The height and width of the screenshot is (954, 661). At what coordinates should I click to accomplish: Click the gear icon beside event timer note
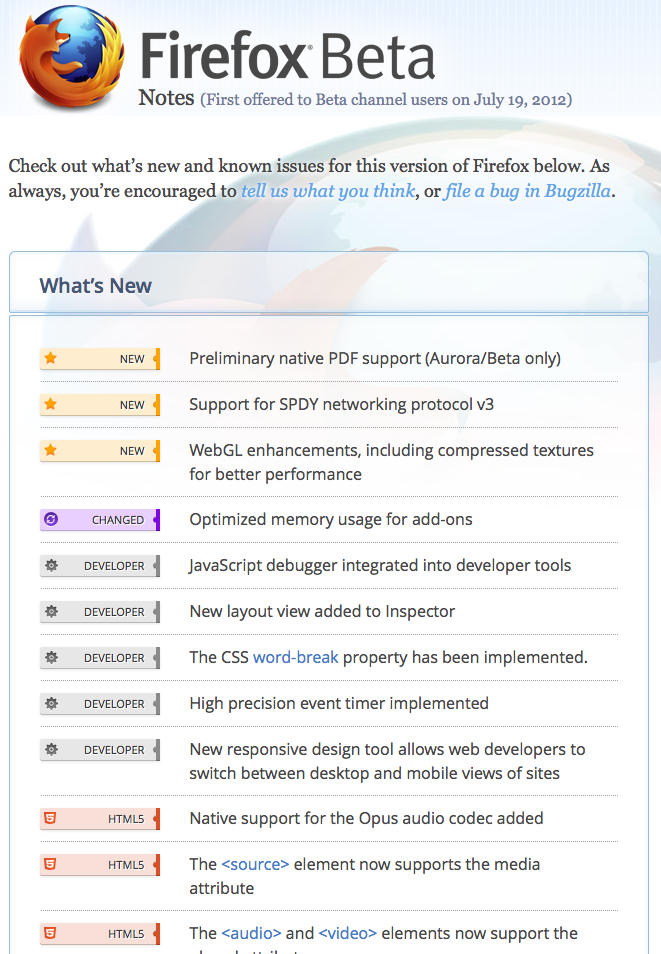point(51,704)
